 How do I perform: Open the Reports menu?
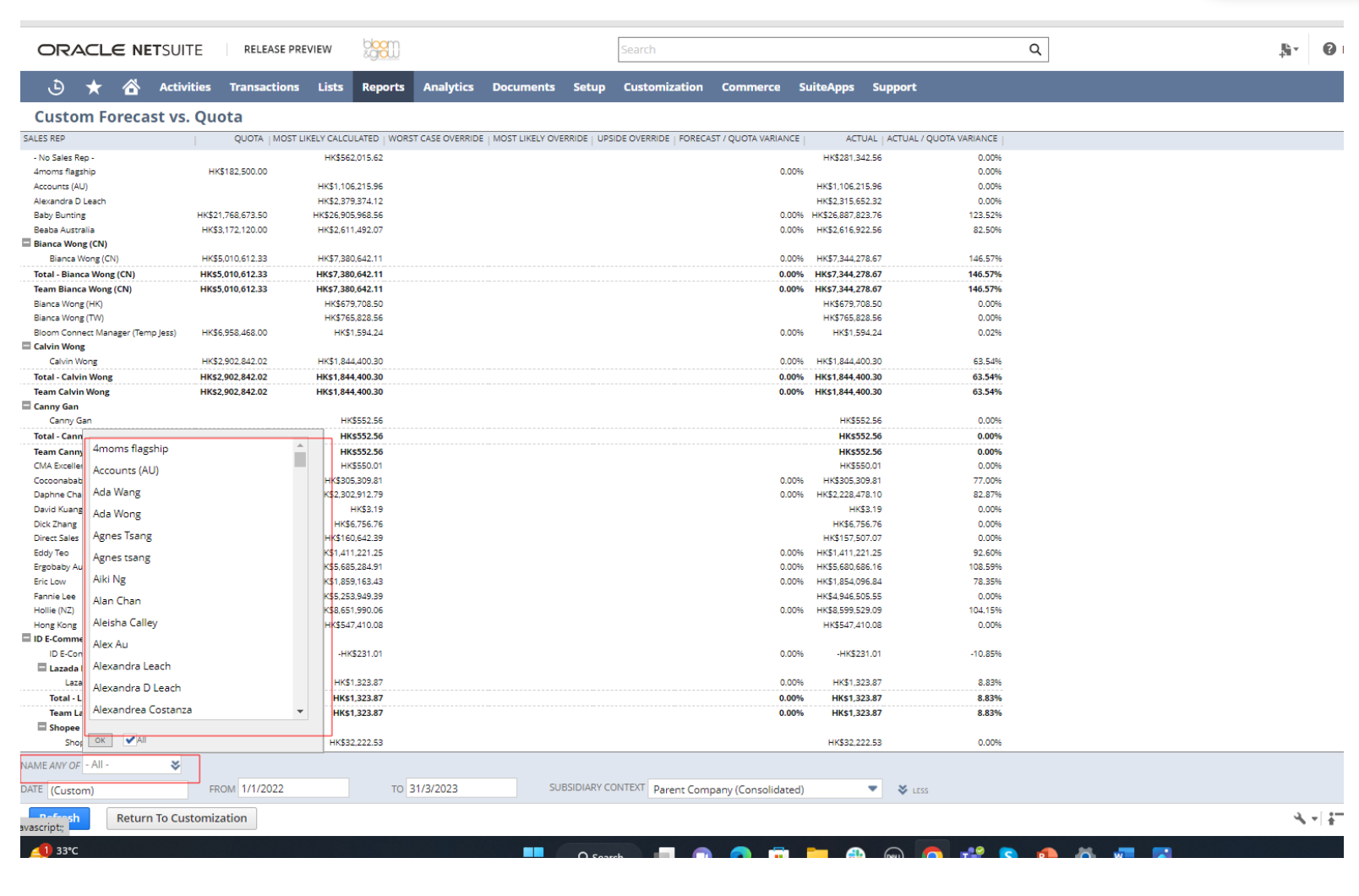(x=383, y=87)
